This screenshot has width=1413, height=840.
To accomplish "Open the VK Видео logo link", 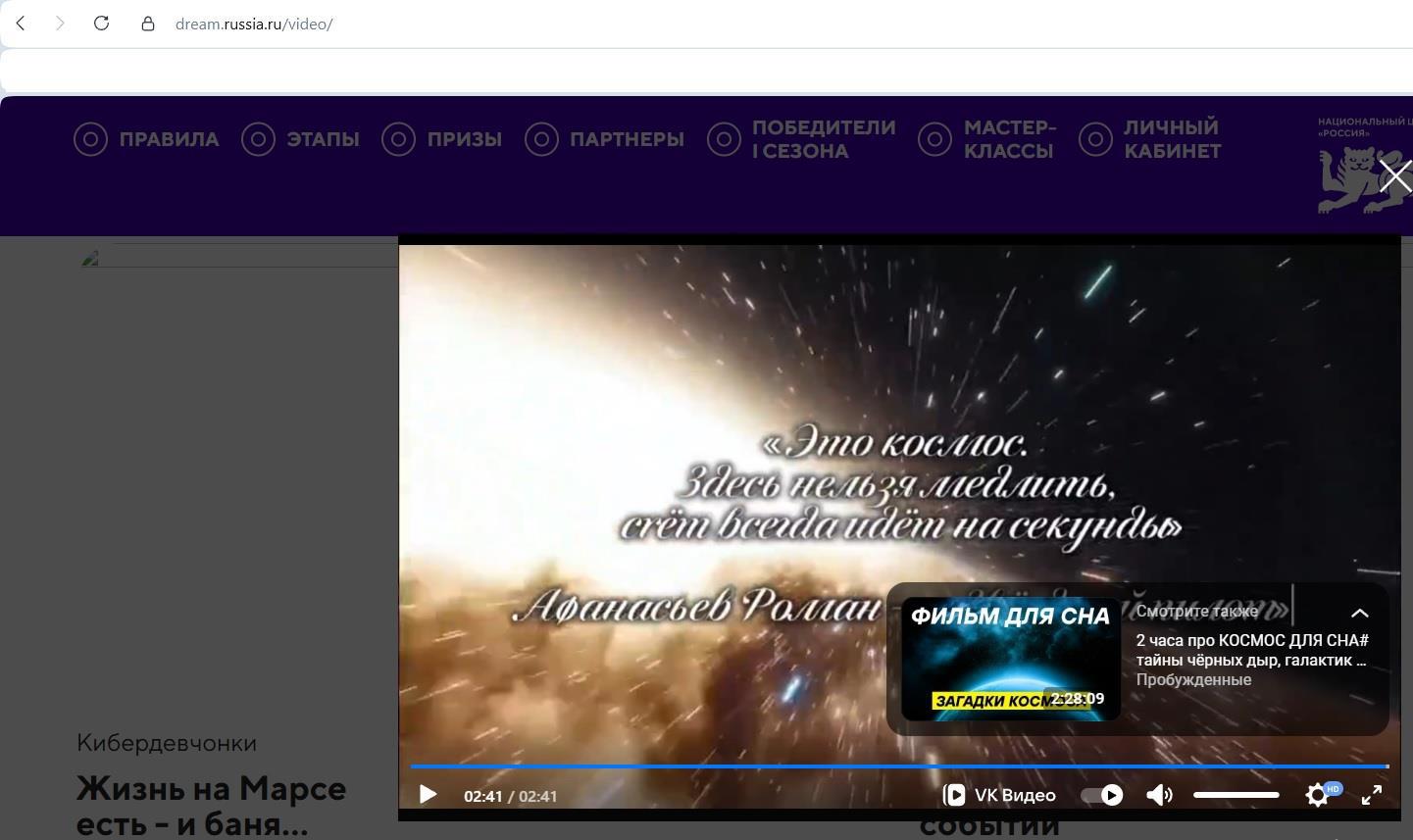I will click(x=998, y=795).
